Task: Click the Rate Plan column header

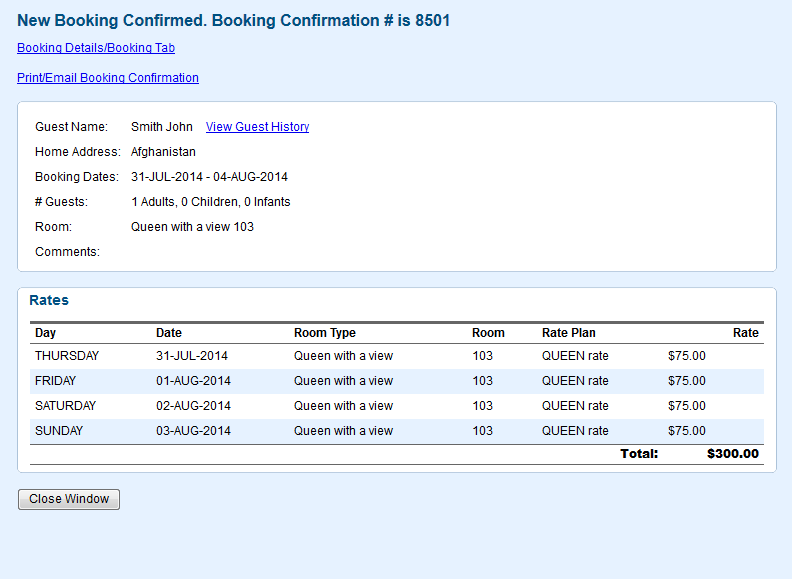Action: 568,333
